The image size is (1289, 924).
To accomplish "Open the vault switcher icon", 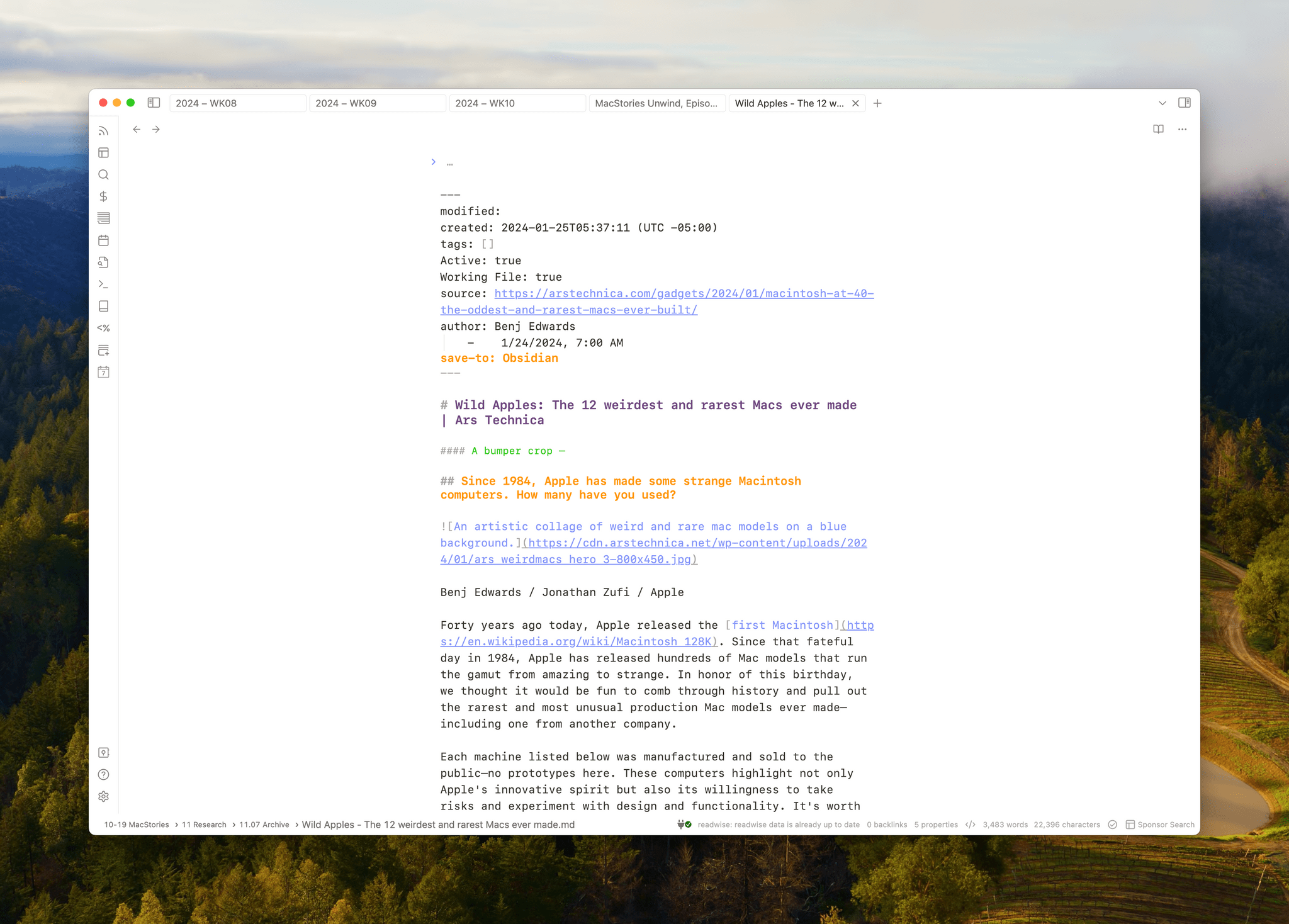I will pyautogui.click(x=104, y=753).
